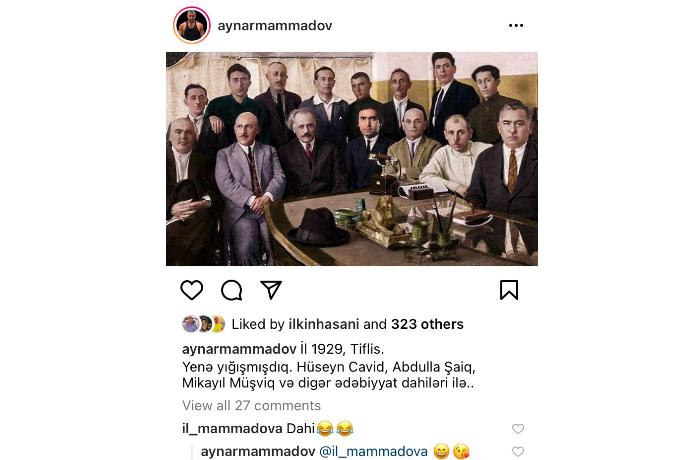This screenshot has width=700, height=460.
Task: Like the post with the heart icon
Action: 192,290
